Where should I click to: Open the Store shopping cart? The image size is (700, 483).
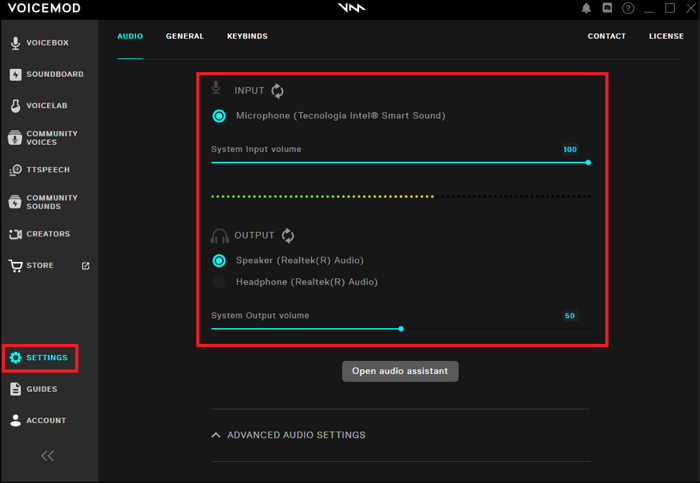pos(16,266)
